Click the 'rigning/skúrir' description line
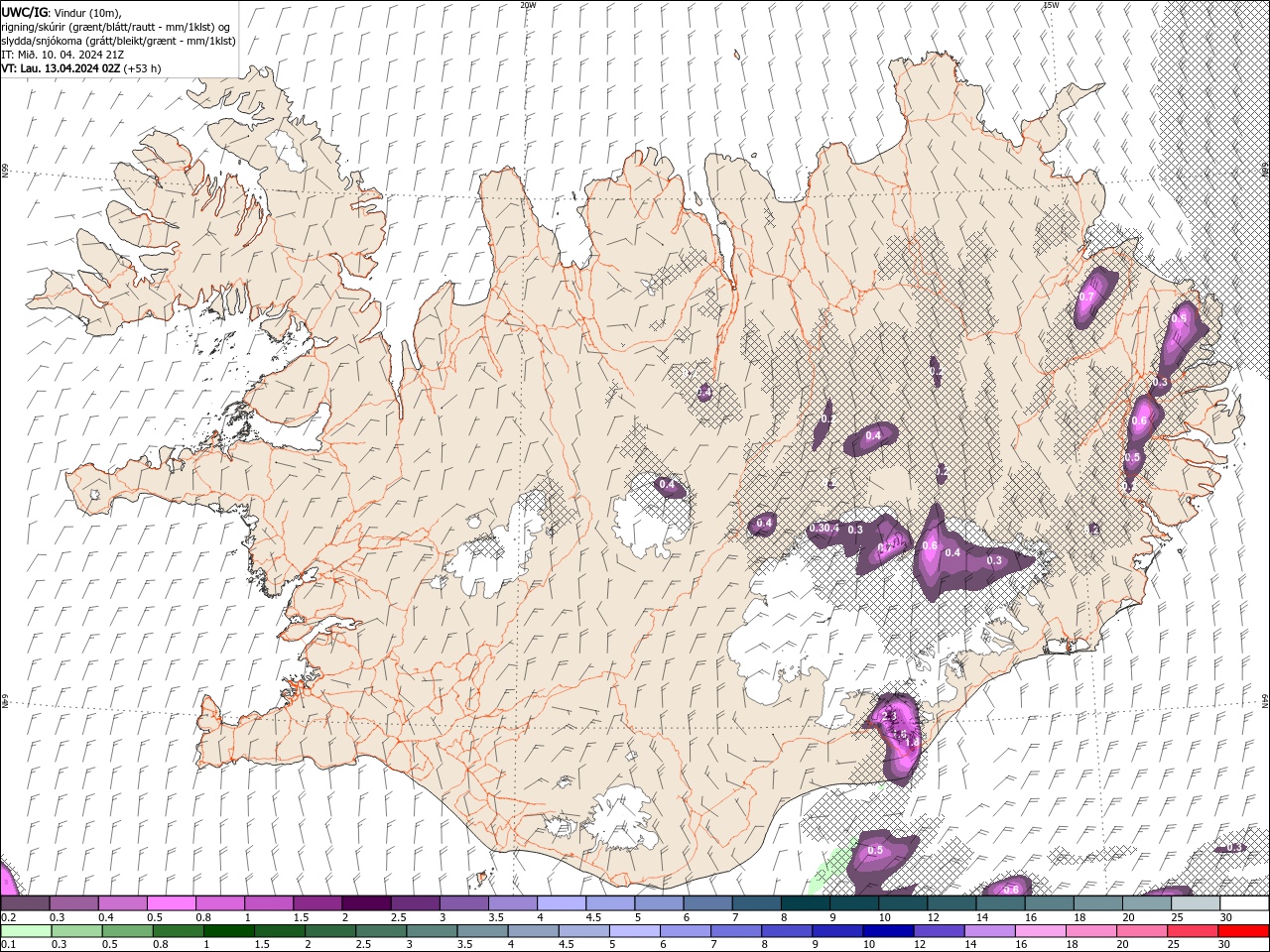 pos(115,27)
